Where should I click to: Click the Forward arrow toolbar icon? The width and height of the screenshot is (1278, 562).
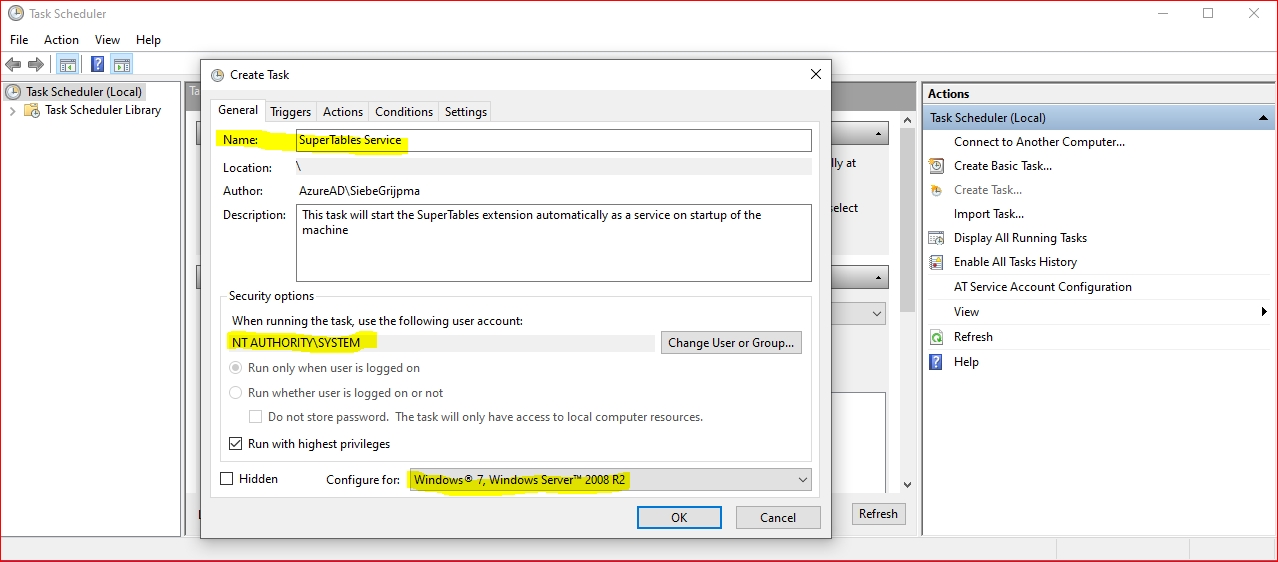(x=36, y=65)
